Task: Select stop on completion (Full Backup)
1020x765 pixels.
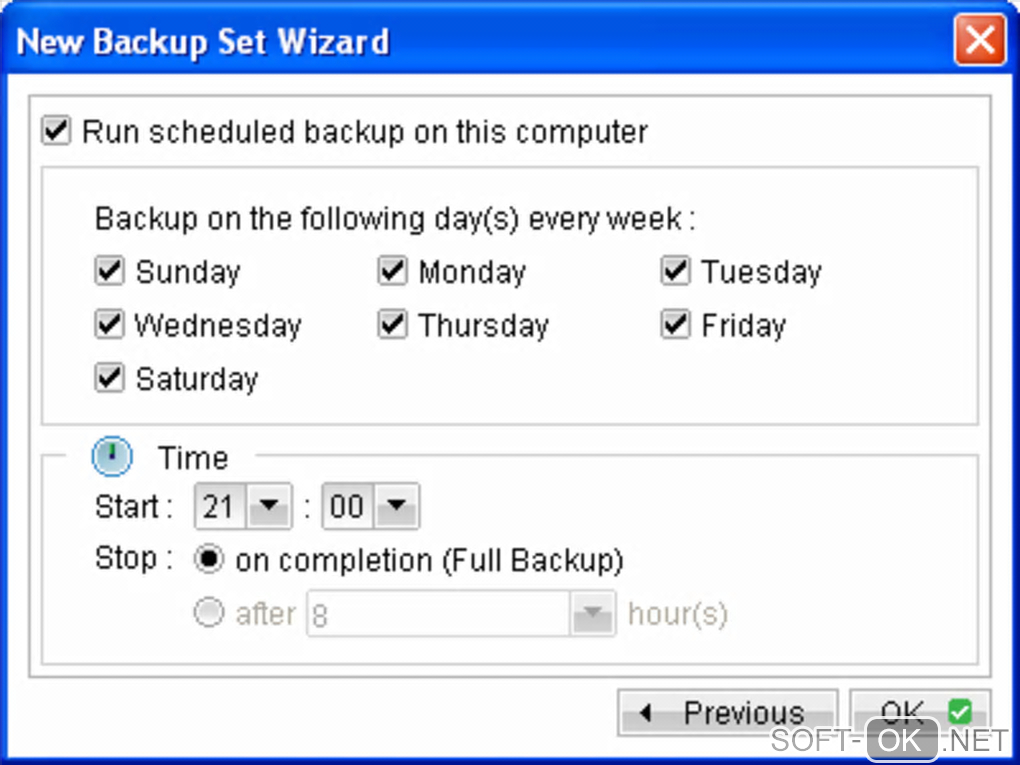Action: (209, 560)
